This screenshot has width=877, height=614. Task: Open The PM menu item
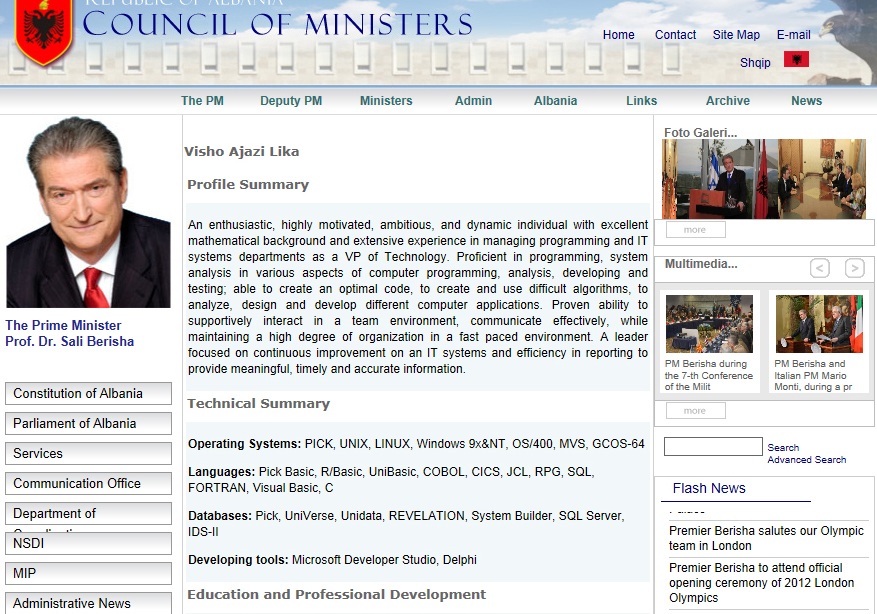(202, 101)
